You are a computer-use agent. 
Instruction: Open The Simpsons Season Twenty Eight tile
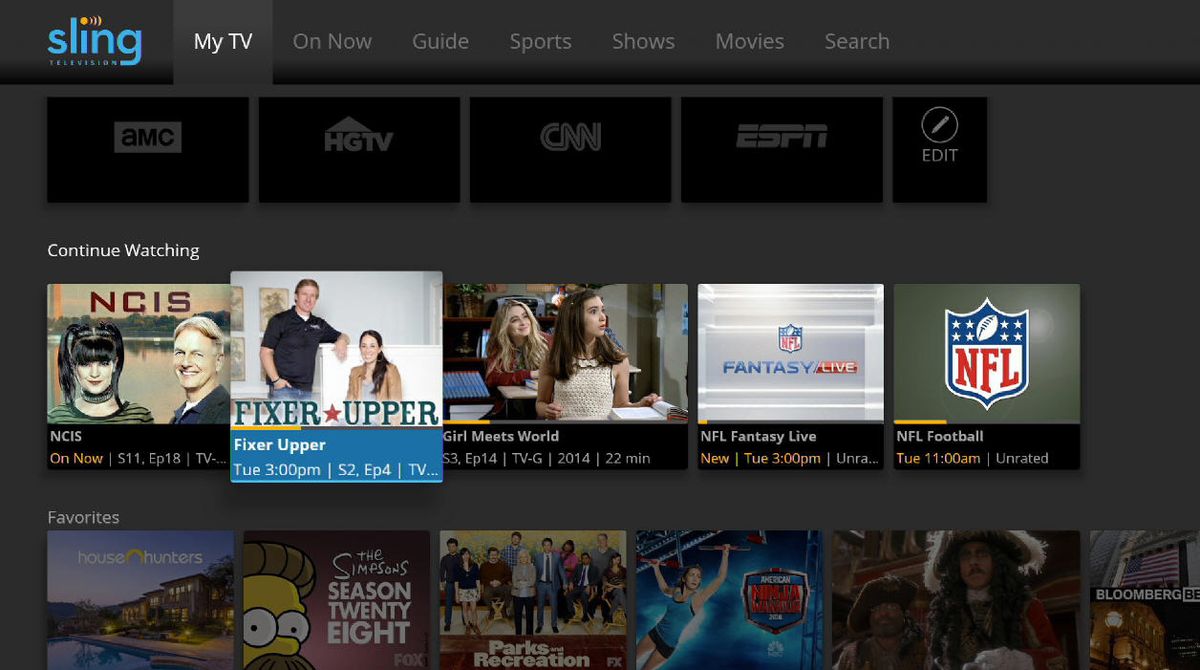[336, 600]
